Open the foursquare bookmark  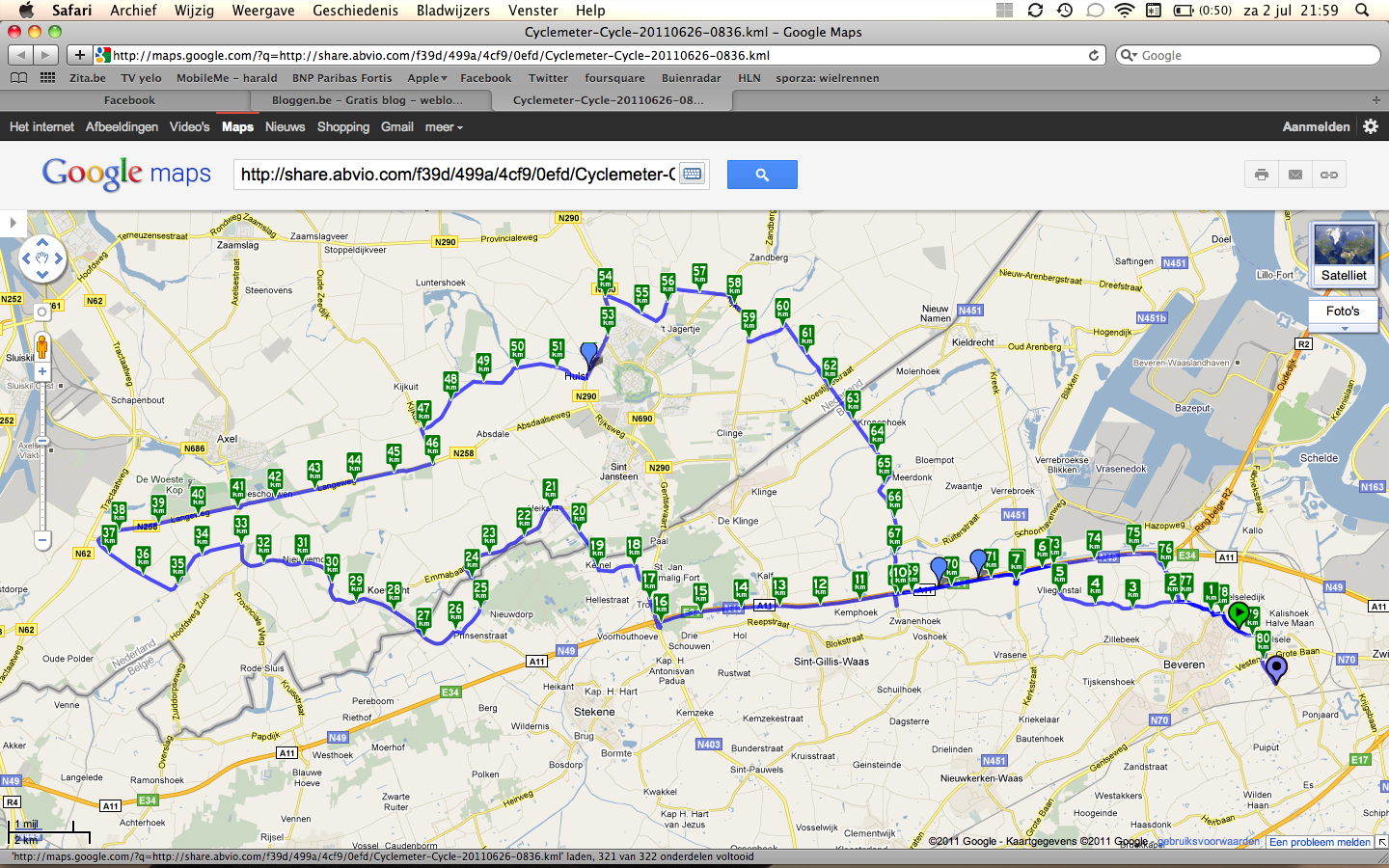point(614,78)
